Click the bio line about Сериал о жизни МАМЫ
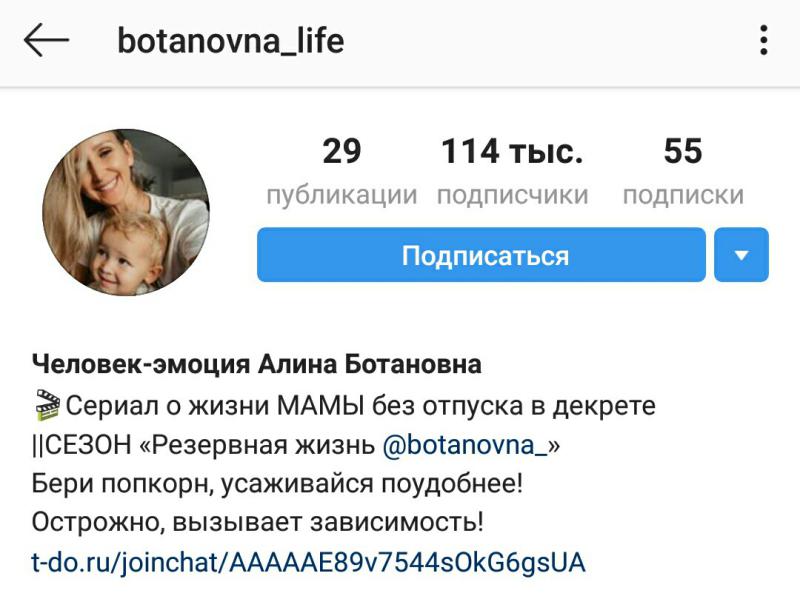Image resolution: width=800 pixels, height=596 pixels. pos(344,406)
